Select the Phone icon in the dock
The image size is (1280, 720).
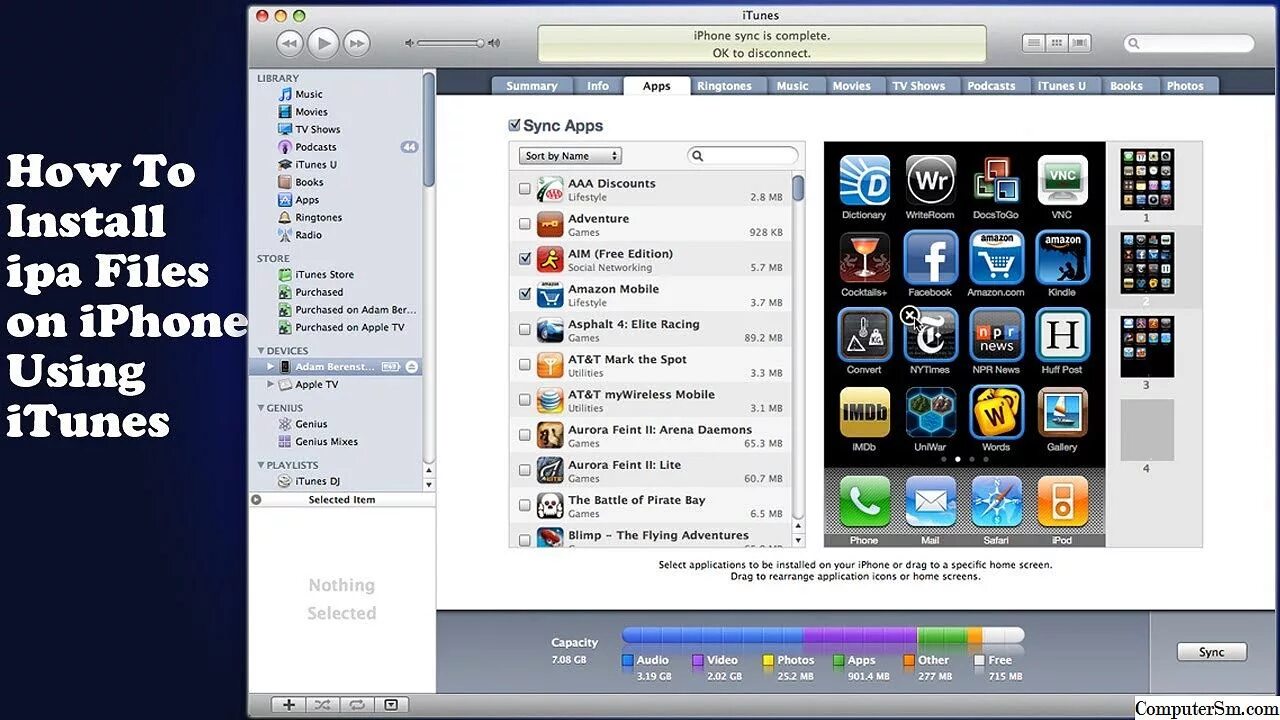point(864,502)
